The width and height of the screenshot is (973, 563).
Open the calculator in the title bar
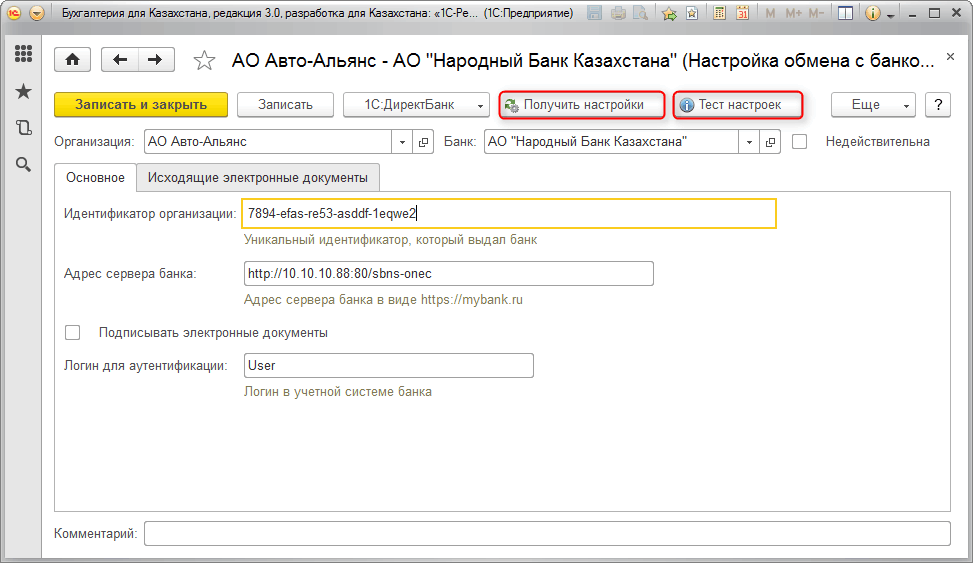718,14
